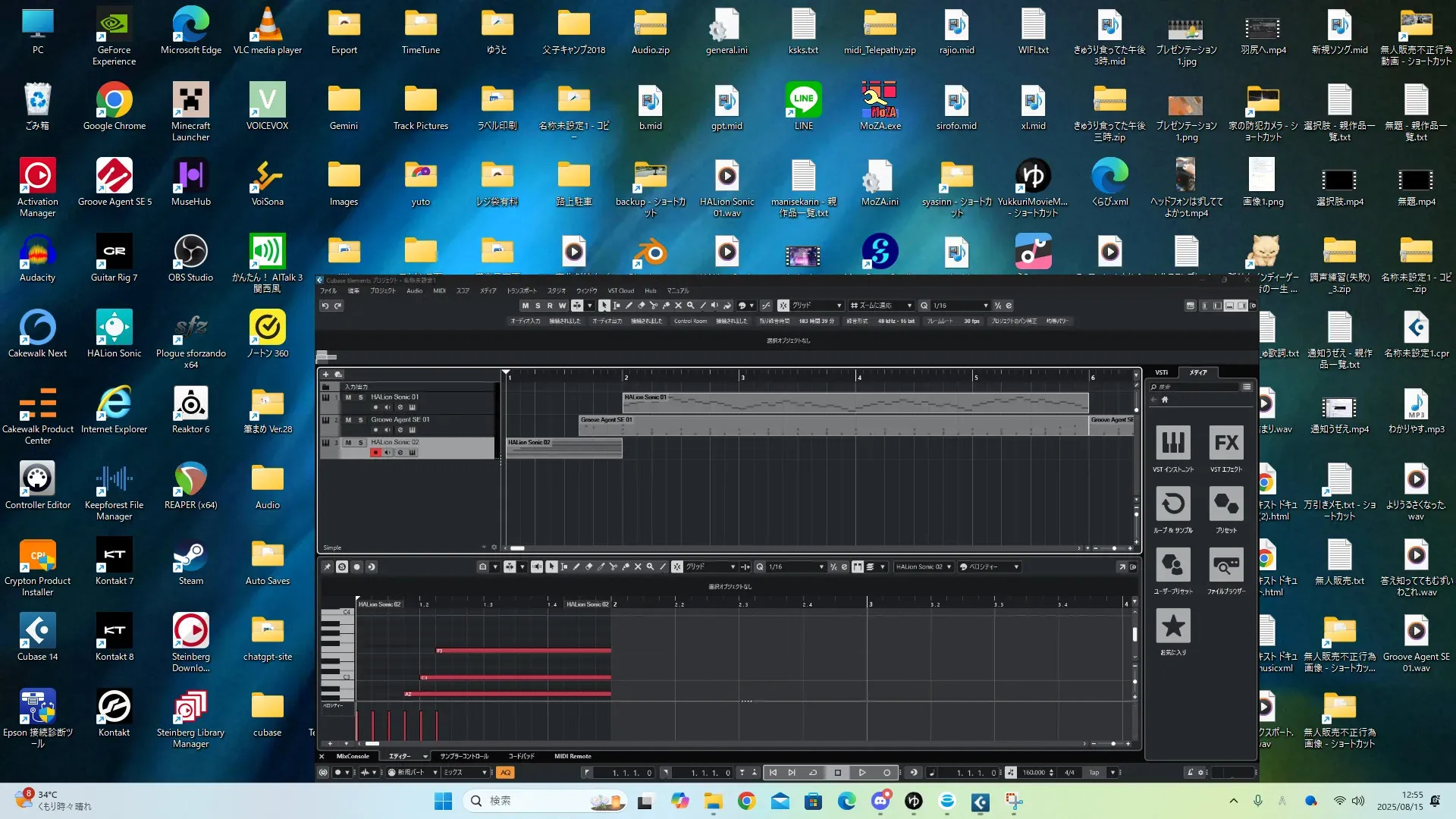This screenshot has height=819, width=1456.
Task: Open the editor 1/16 quantize preset dropdown
Action: [821, 567]
